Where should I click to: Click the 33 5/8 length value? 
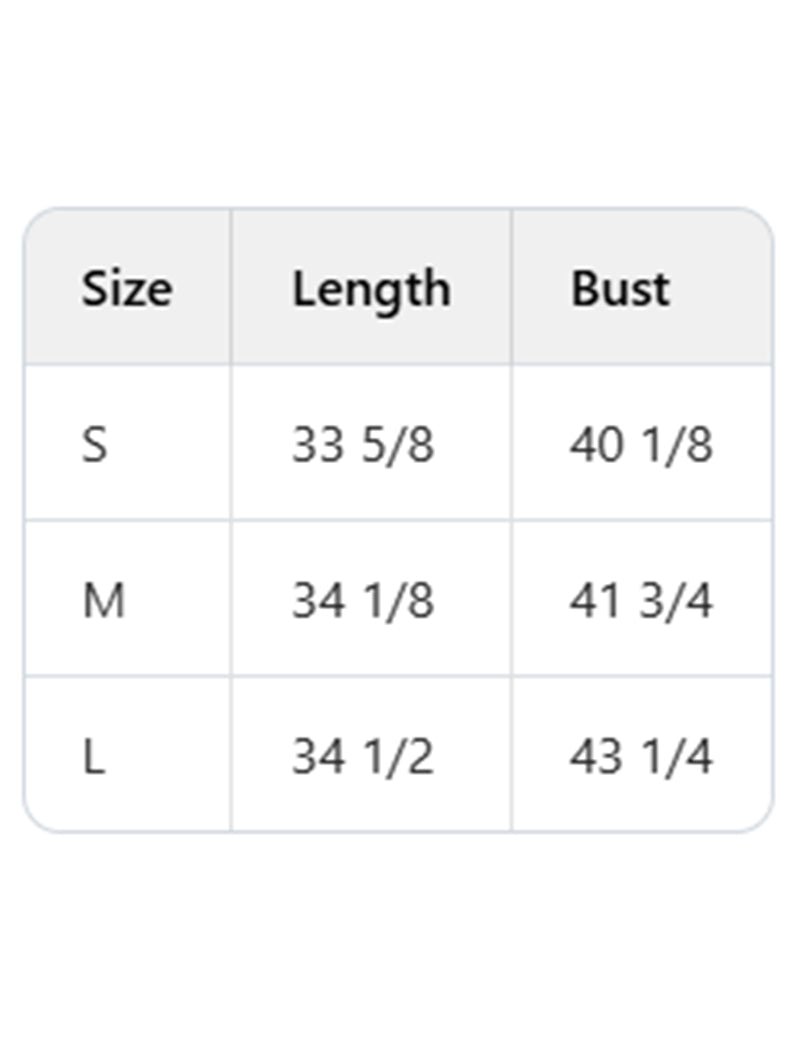363,445
